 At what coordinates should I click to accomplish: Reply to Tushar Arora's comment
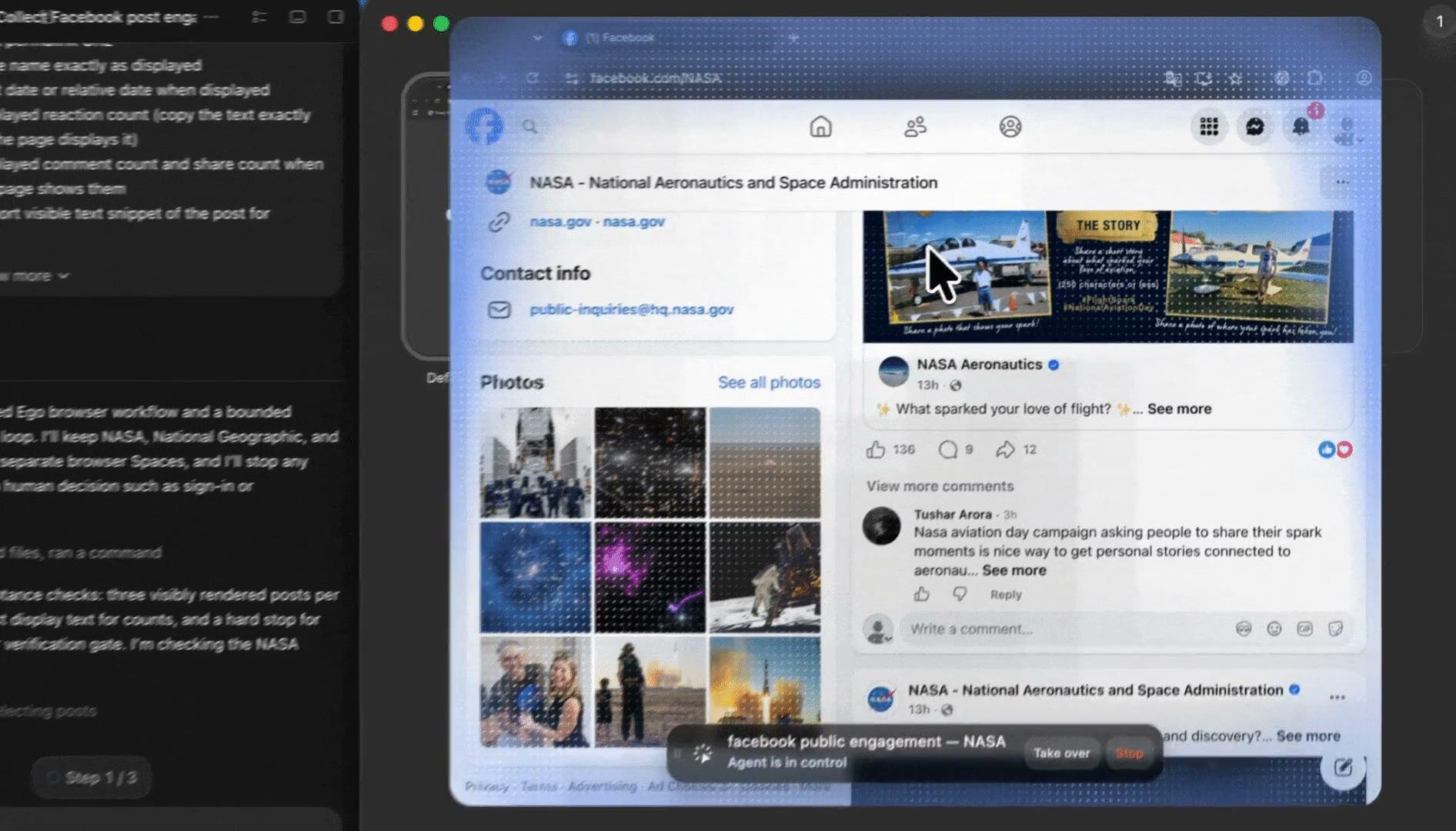coord(1006,595)
